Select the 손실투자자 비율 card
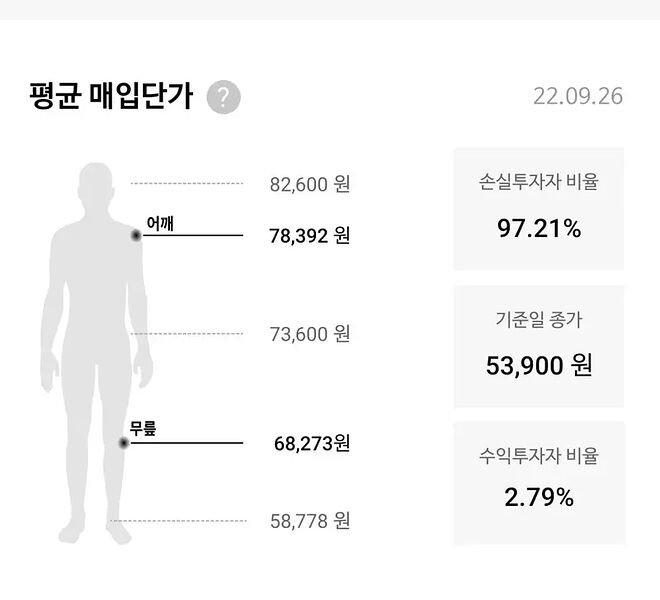 (539, 208)
